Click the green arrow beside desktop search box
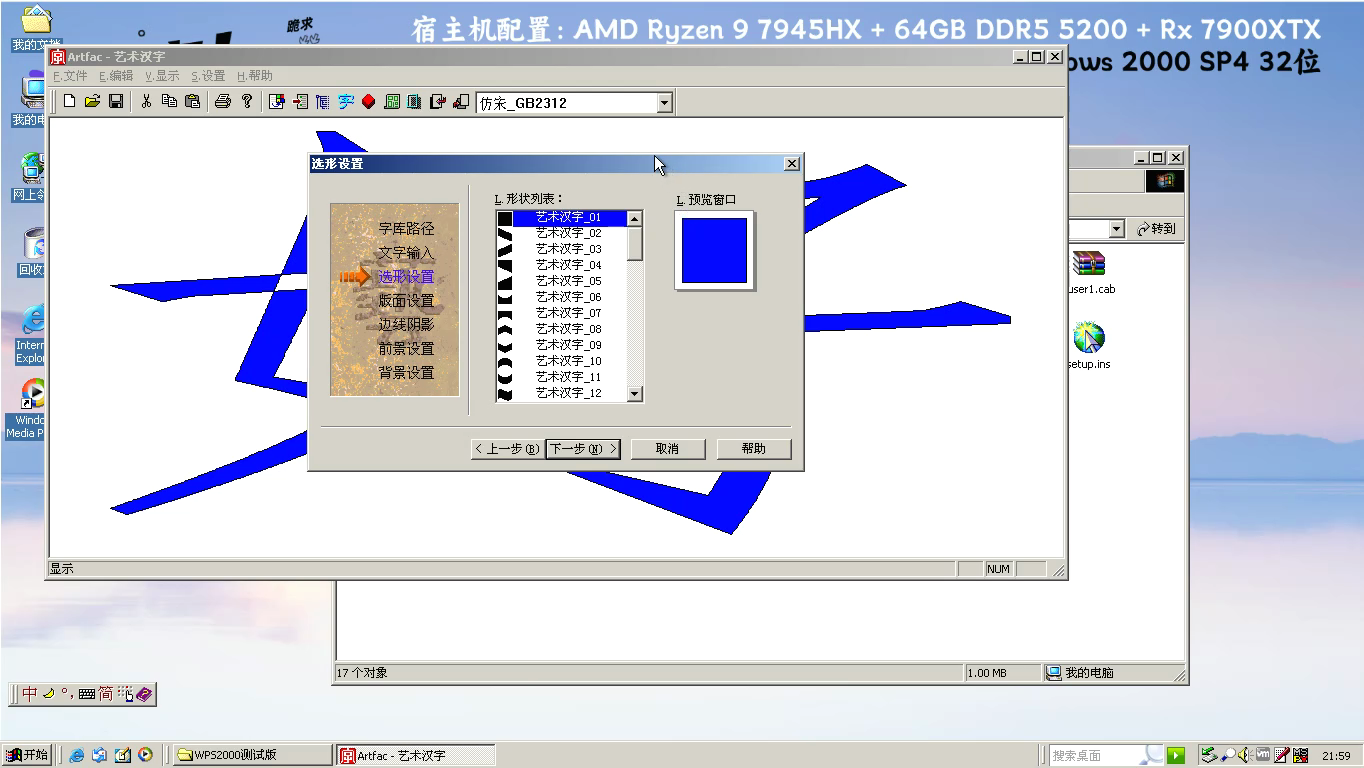Viewport: 1364px width, 768px height. [1176, 755]
